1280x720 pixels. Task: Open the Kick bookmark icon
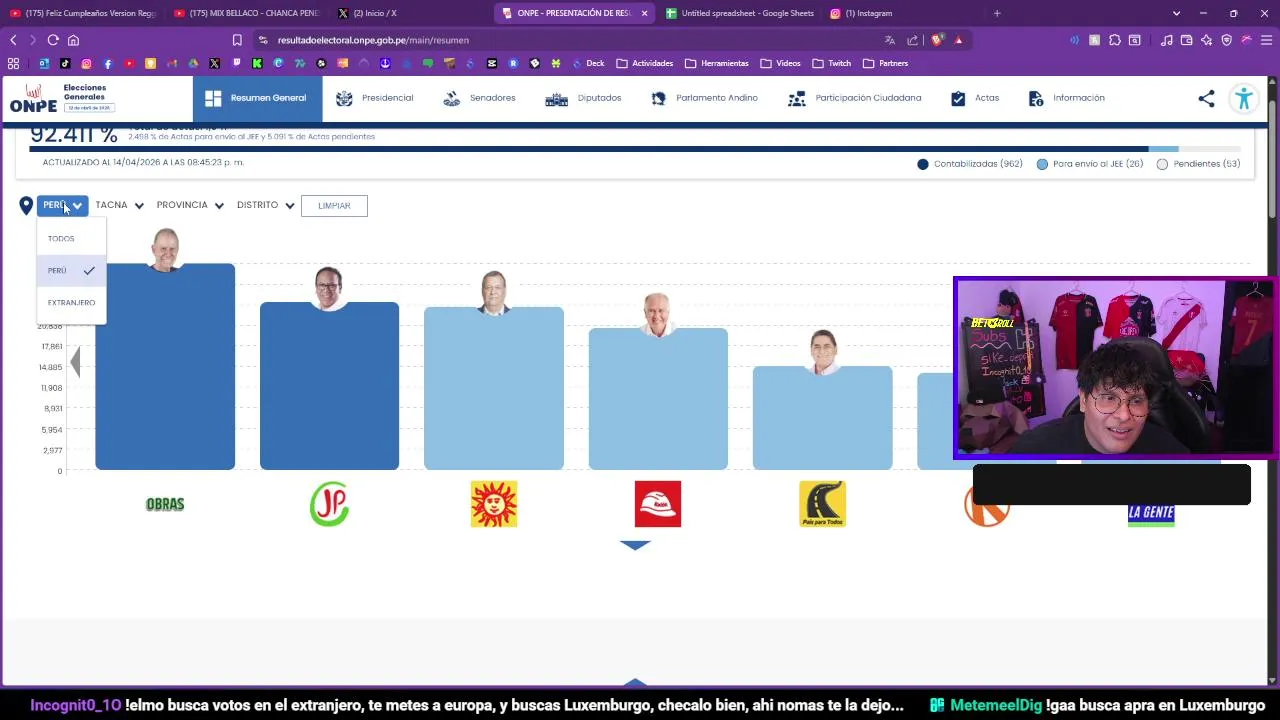coord(257,63)
